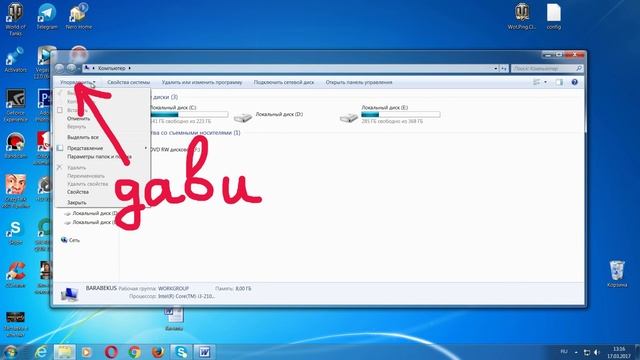Viewport: 640px width, 360px height.
Task: Choose Выделить все menu entry
Action: [x=83, y=137]
